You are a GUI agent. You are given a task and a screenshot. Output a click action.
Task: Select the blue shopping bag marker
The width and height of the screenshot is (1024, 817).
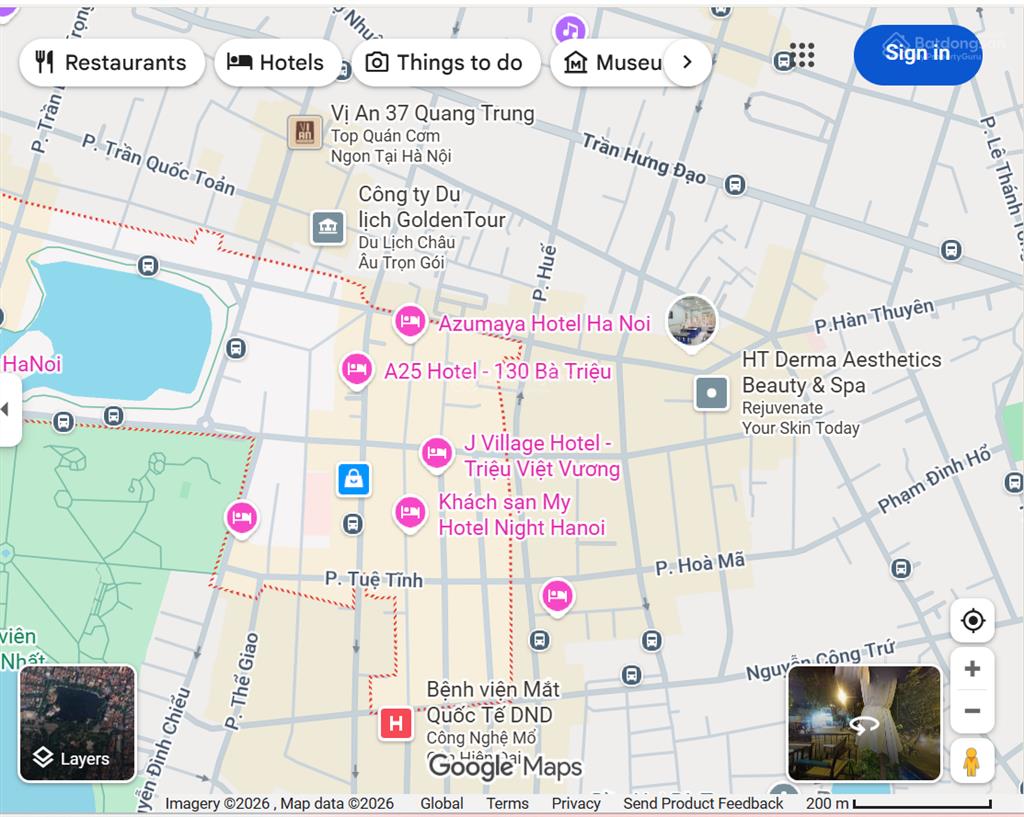pyautogui.click(x=354, y=479)
